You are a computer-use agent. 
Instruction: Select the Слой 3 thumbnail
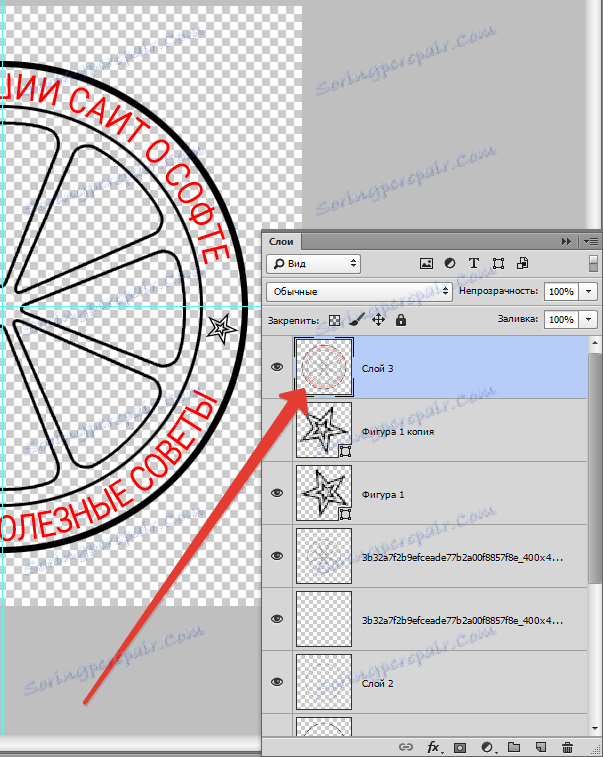point(324,367)
